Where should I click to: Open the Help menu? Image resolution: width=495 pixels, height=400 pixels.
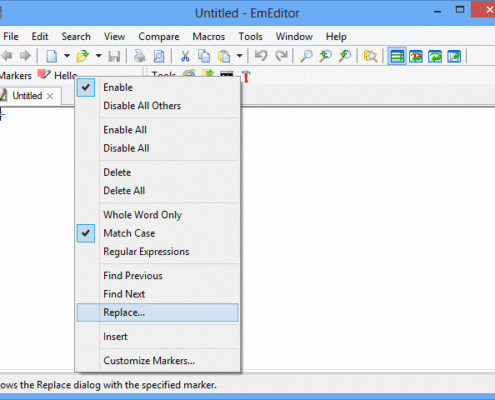pos(336,36)
